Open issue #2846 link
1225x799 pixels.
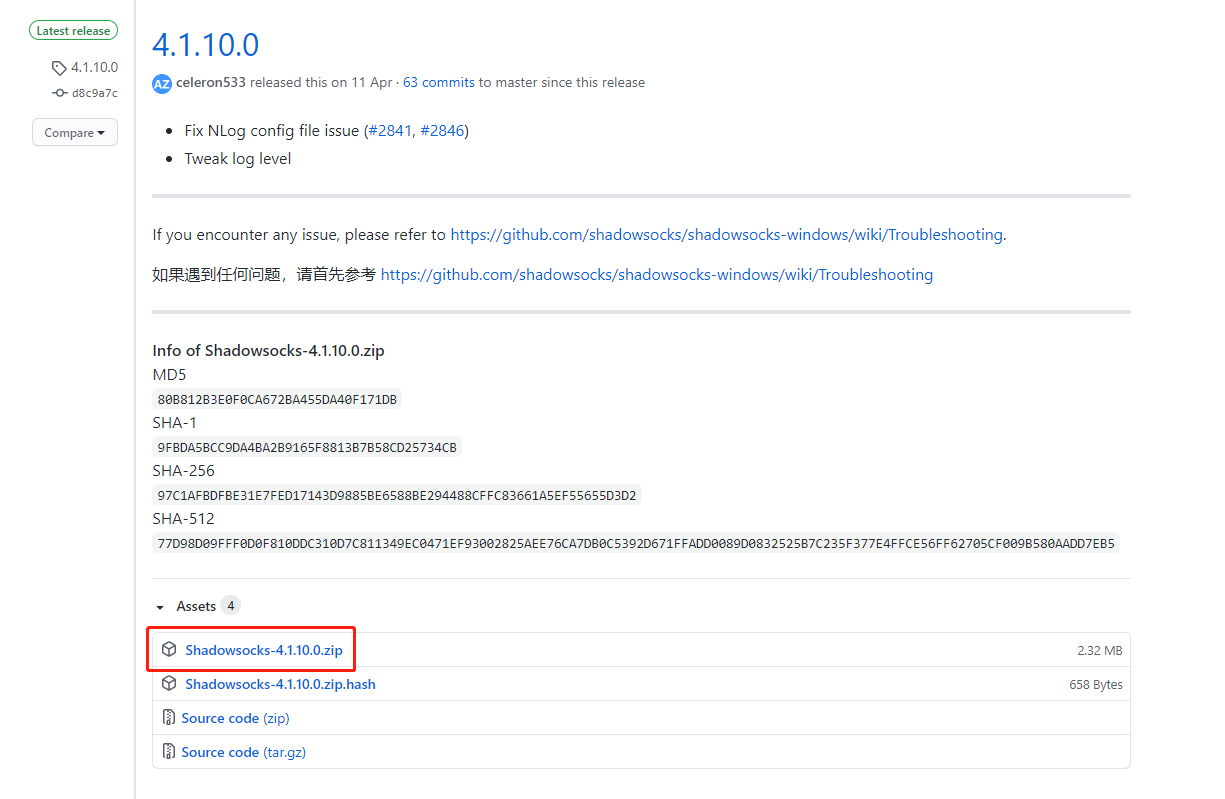[x=442, y=131]
